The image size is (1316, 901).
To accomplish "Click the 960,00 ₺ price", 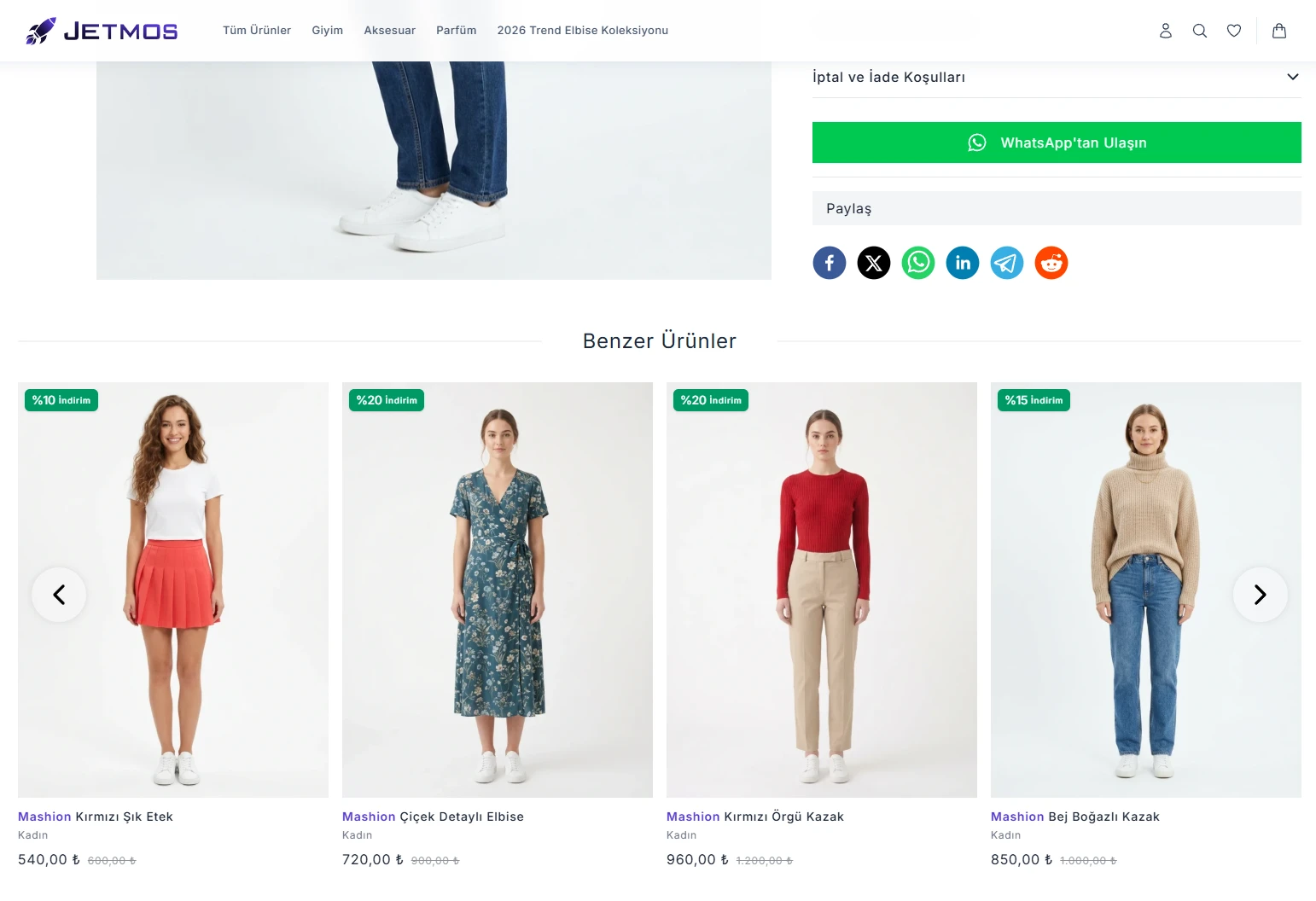I will [698, 860].
